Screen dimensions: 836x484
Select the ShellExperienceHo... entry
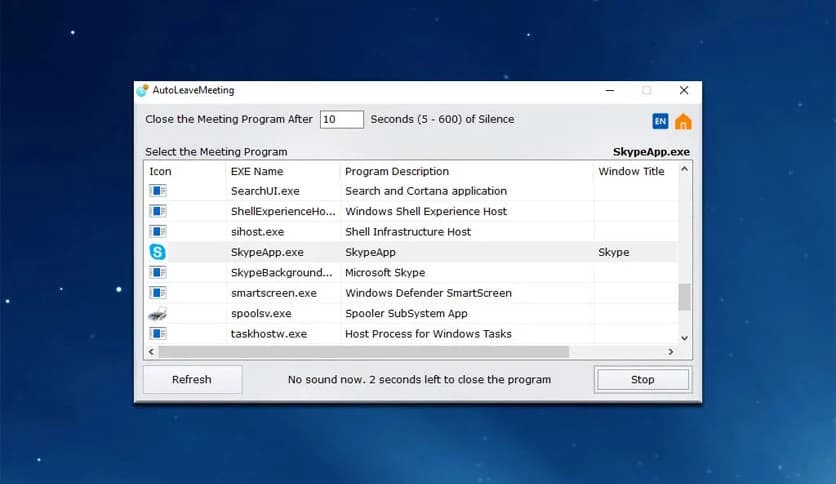(x=283, y=211)
